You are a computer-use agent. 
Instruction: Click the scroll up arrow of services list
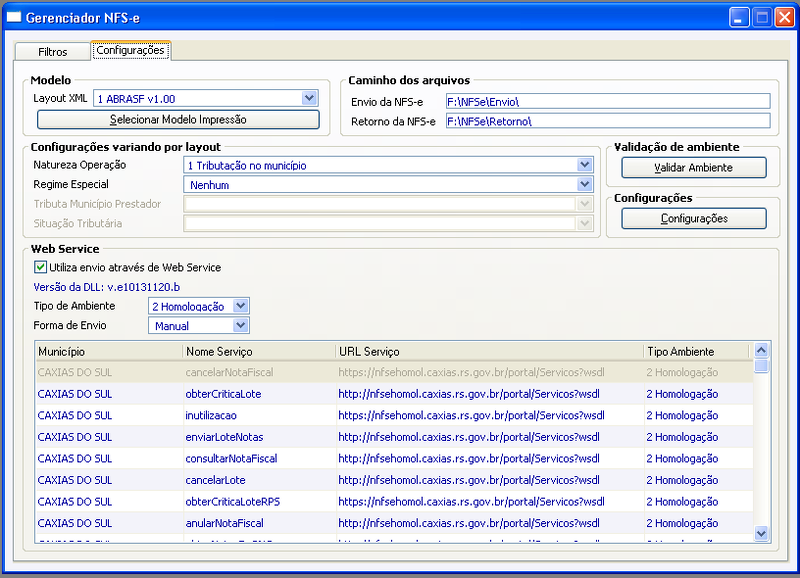click(761, 350)
